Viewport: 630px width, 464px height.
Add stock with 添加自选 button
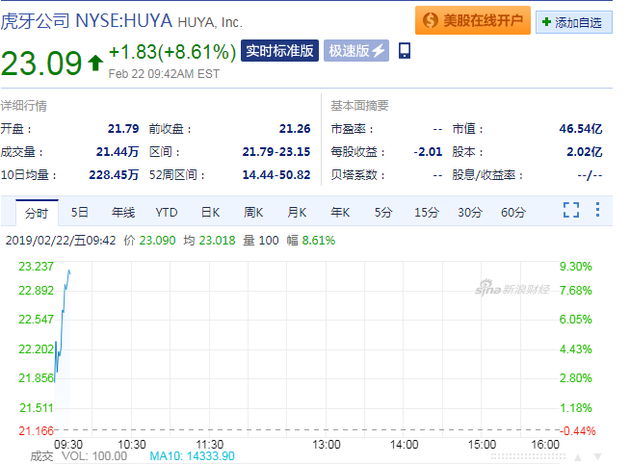[574, 22]
